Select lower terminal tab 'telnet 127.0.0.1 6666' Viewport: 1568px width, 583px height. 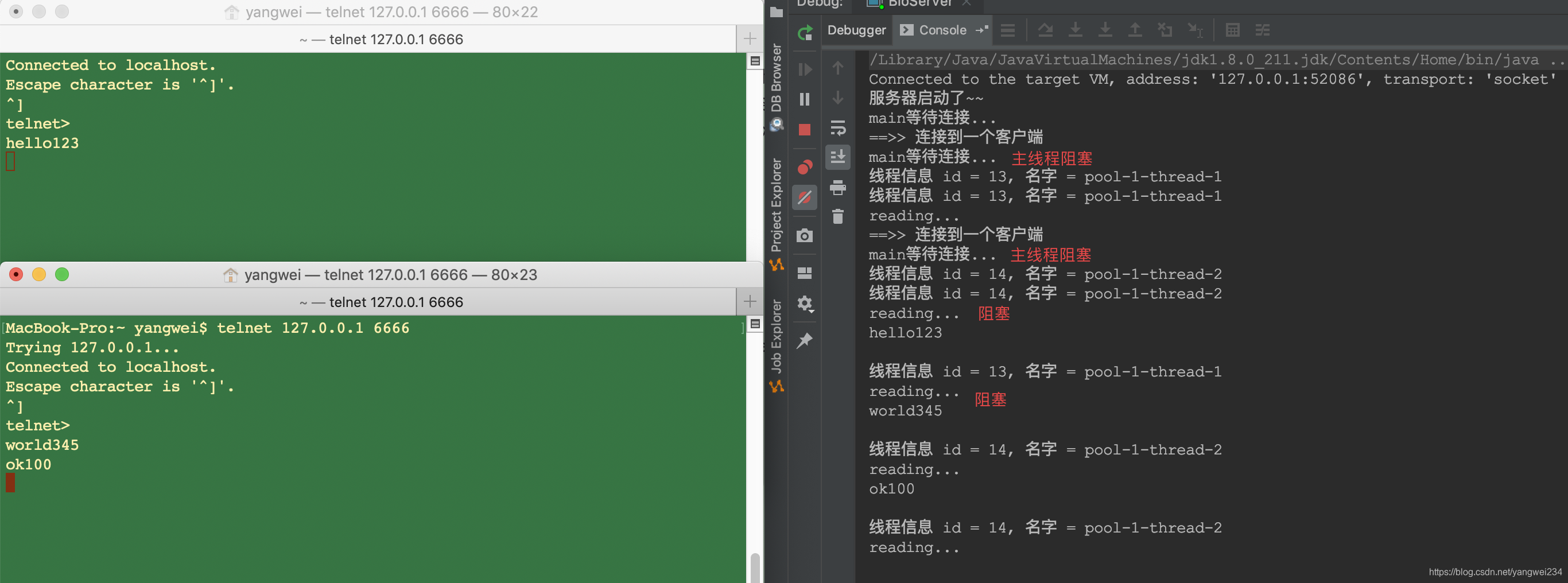point(381,302)
